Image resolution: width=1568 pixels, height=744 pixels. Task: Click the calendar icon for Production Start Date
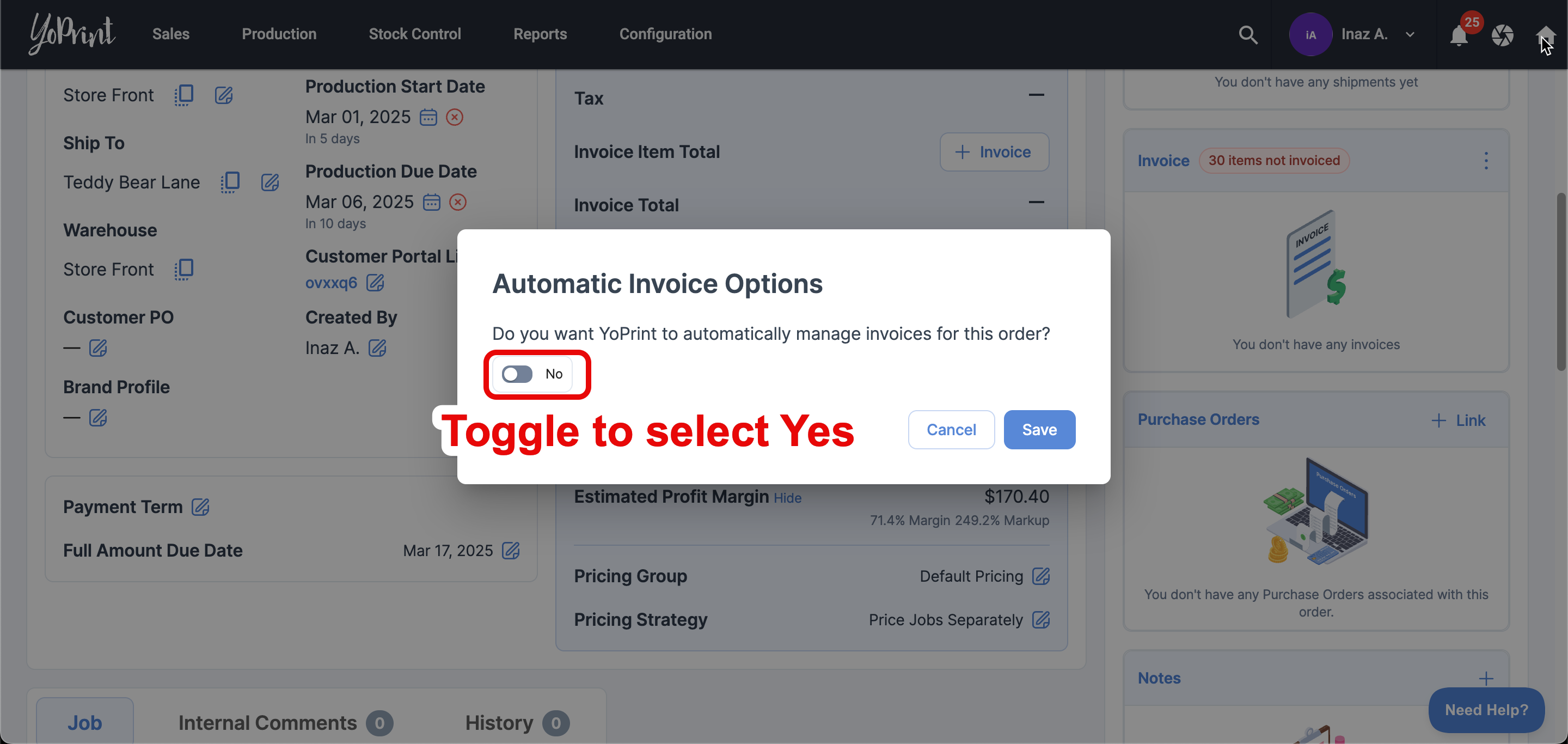click(428, 117)
